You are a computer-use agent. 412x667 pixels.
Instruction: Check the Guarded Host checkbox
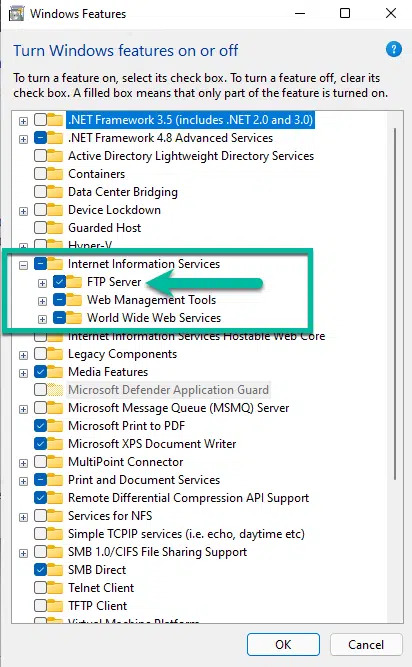pos(40,228)
